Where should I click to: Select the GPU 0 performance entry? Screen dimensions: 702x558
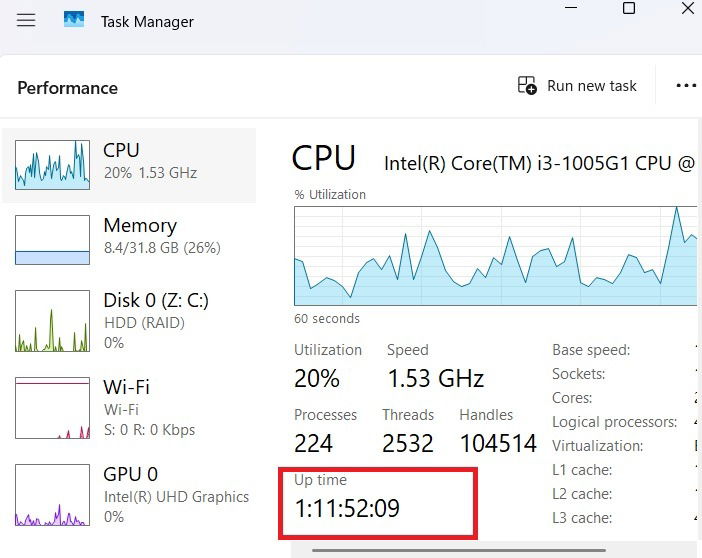(x=129, y=495)
